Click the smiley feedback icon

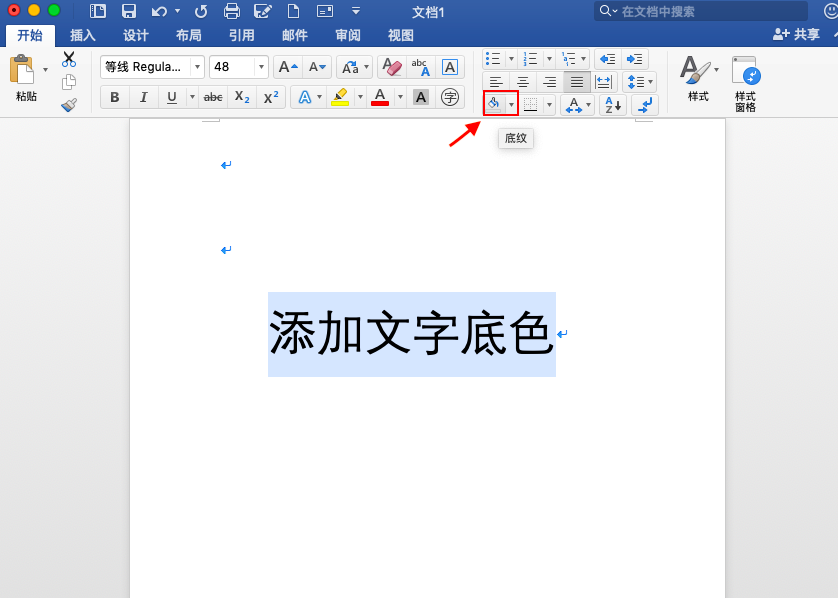tap(831, 11)
